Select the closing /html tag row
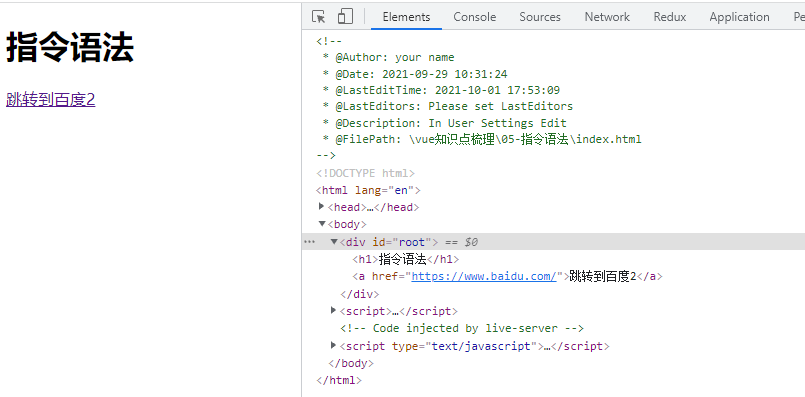This screenshot has height=397, width=805. [x=339, y=381]
